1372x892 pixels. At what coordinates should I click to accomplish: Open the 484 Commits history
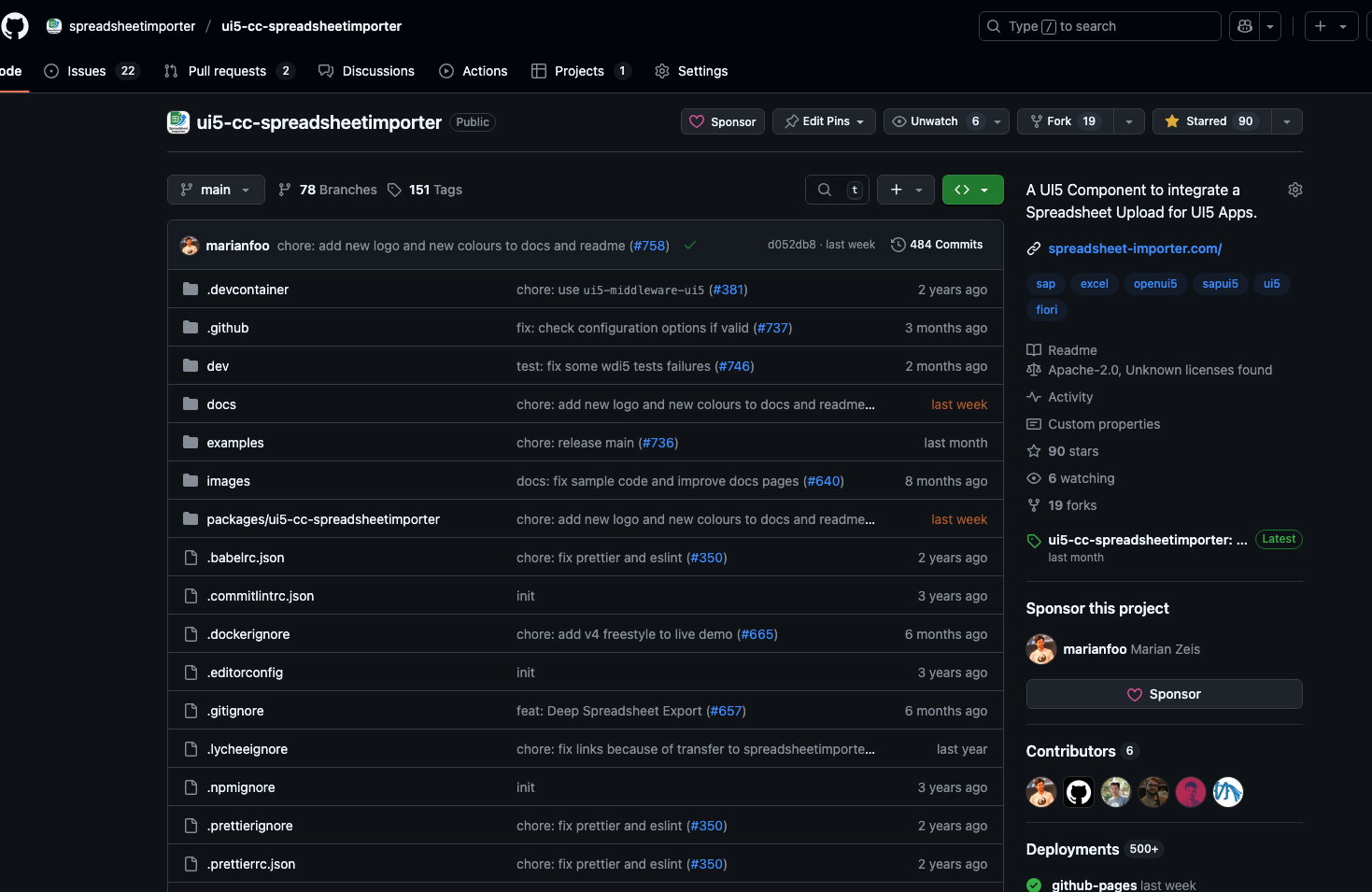[x=937, y=245]
